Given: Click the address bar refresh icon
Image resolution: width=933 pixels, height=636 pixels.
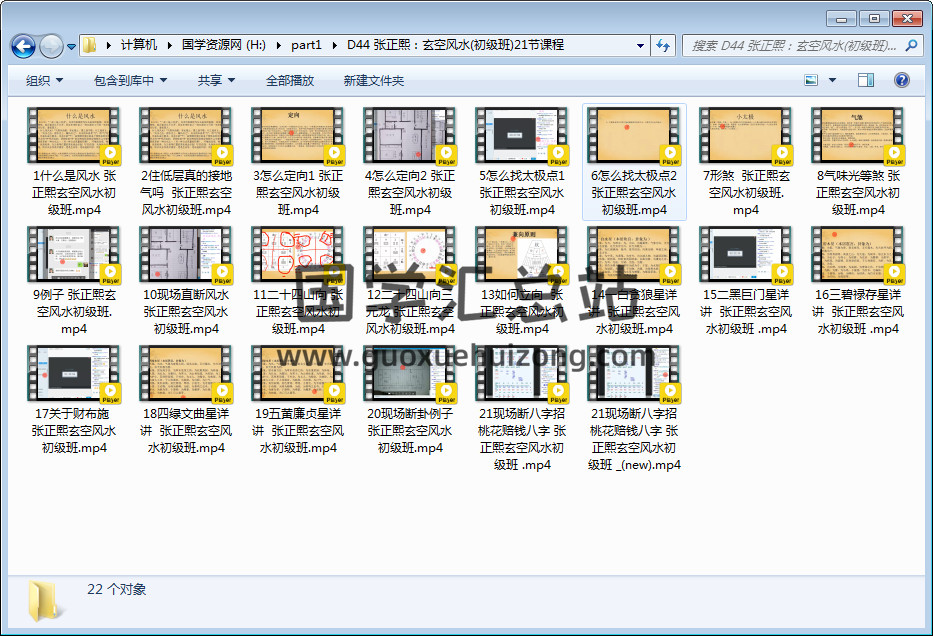Looking at the screenshot, I should click(662, 45).
